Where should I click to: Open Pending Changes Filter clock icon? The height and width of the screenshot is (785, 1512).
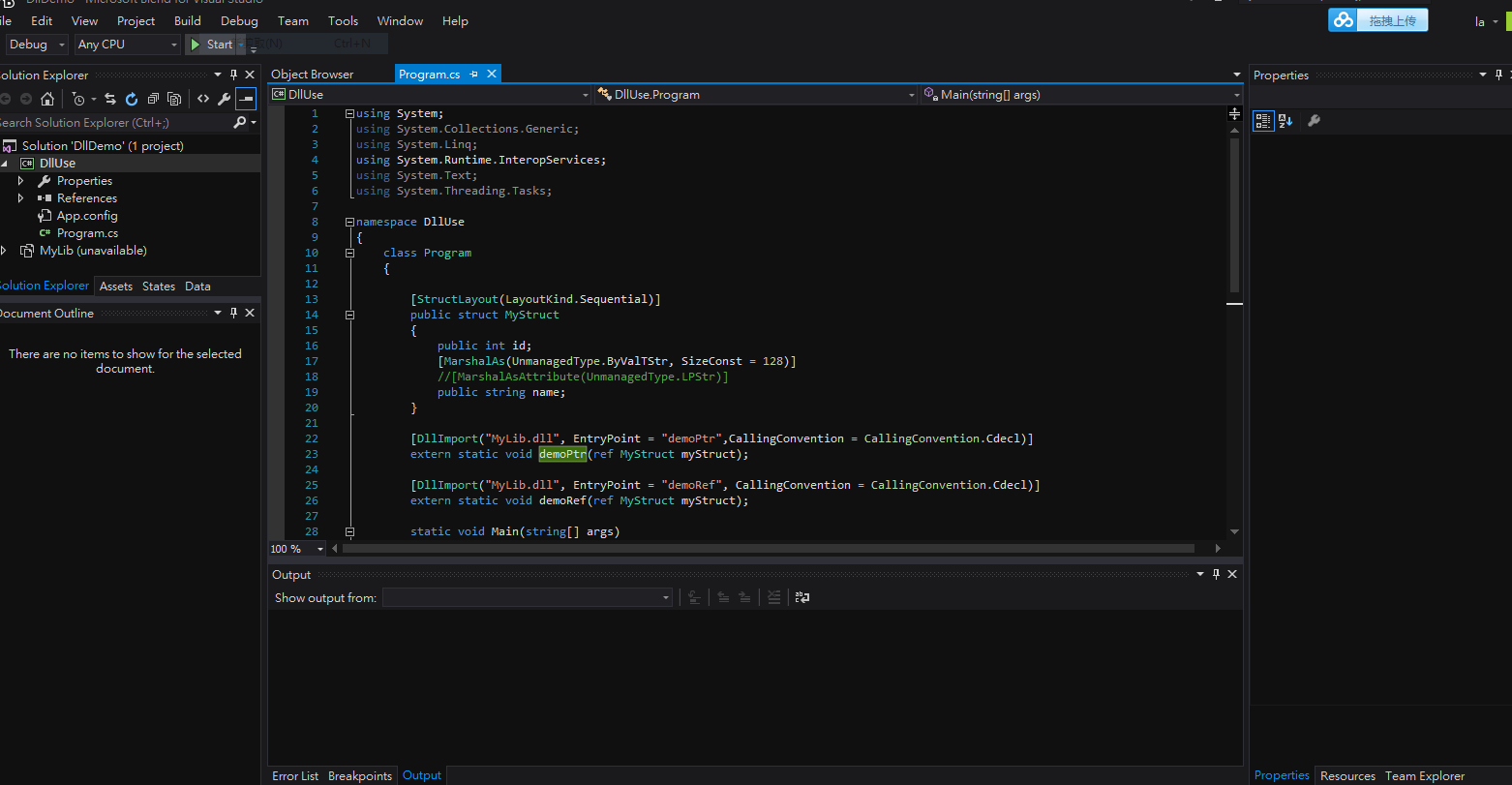pyautogui.click(x=78, y=99)
